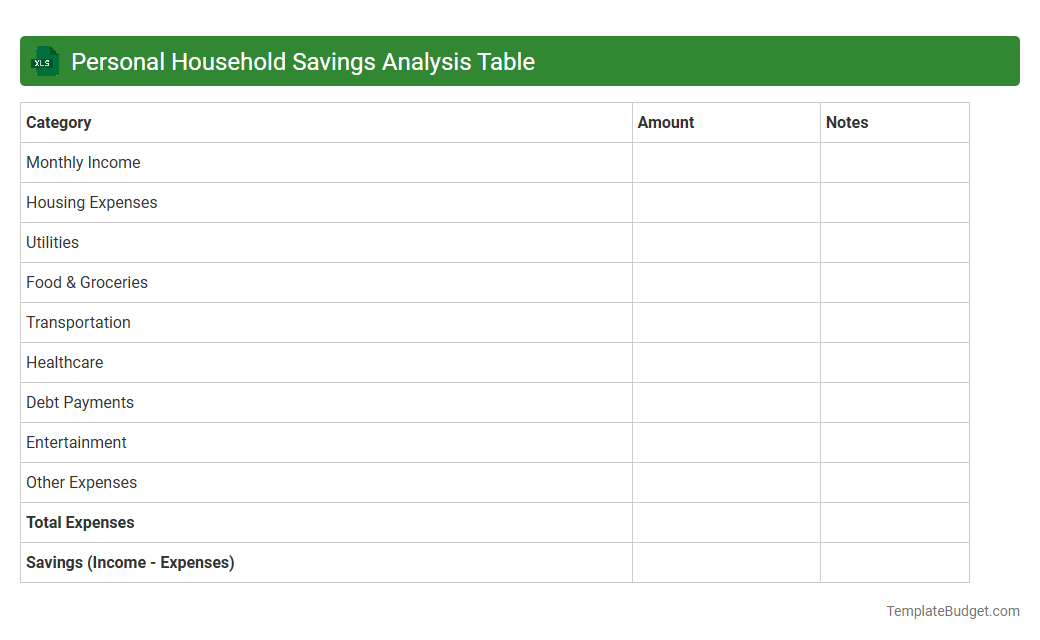The width and height of the screenshot is (1040, 640).
Task: Click the Savings (Income - Expenses) row label
Action: tap(130, 562)
